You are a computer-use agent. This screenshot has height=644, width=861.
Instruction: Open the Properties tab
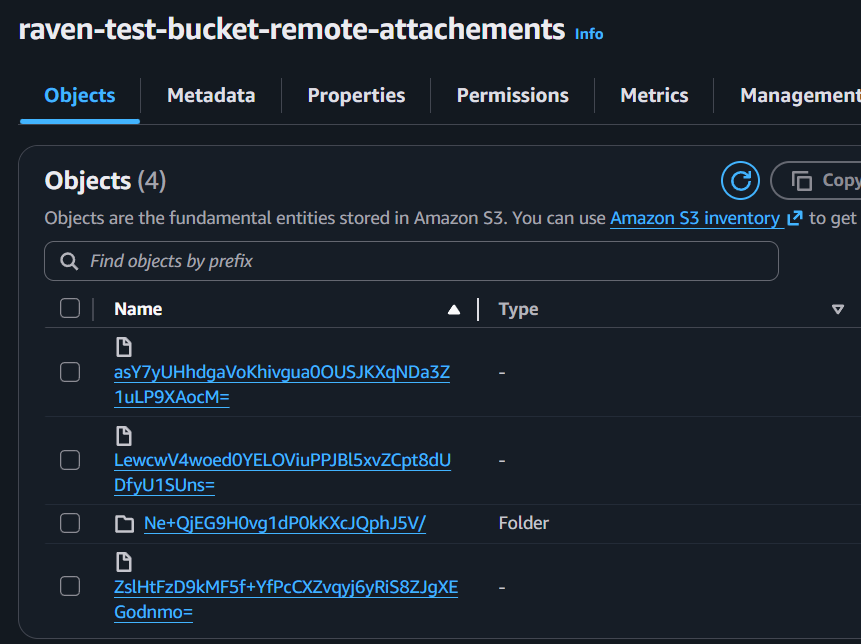coord(356,95)
